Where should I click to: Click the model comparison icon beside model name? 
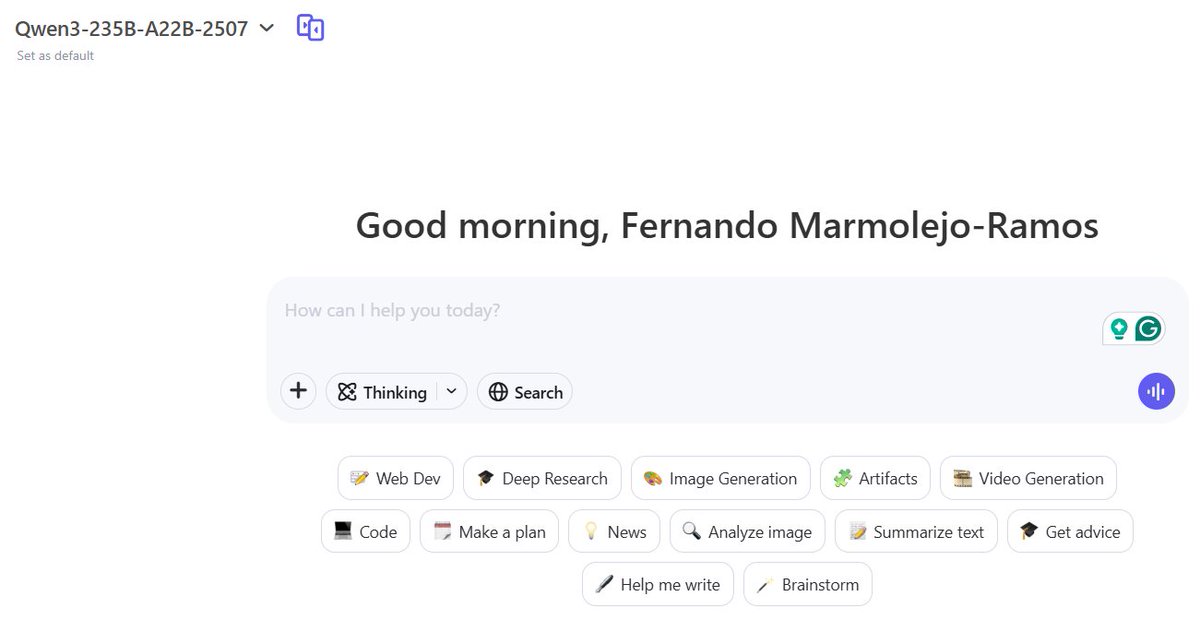(311, 28)
